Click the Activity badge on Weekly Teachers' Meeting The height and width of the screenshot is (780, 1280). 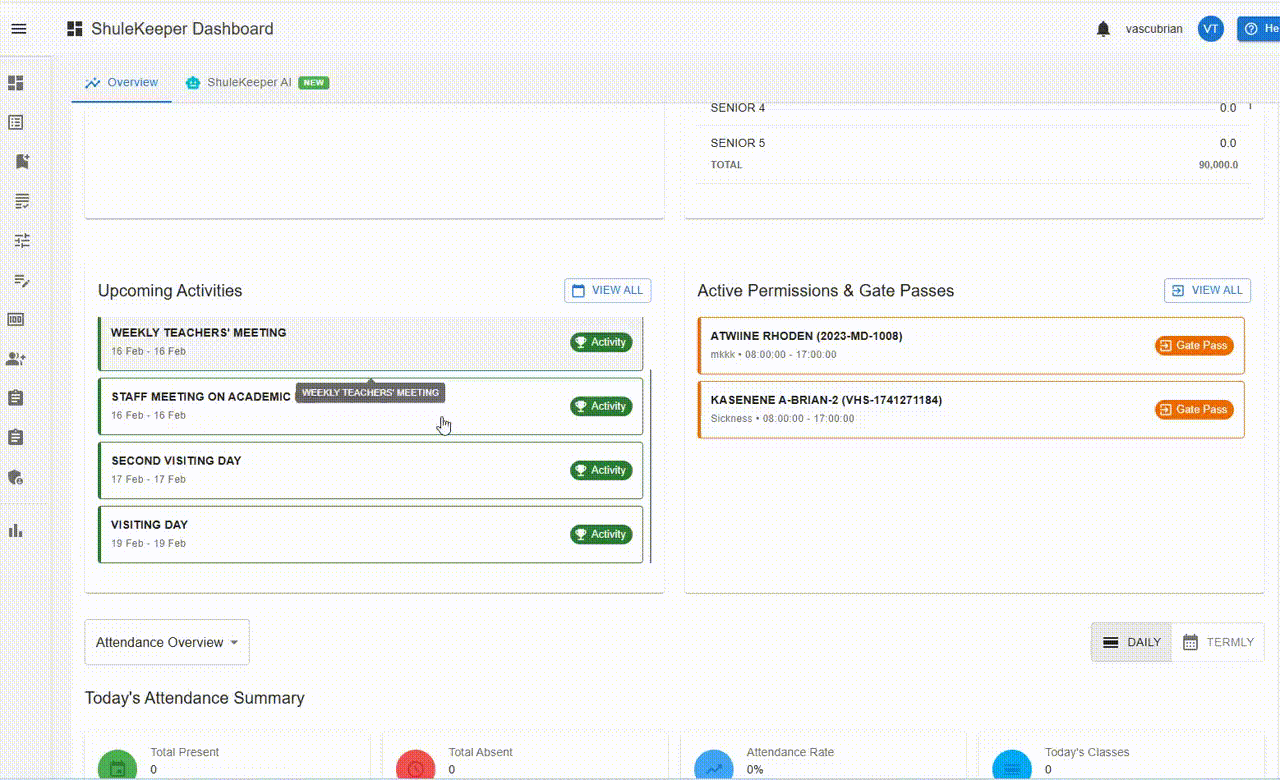(x=601, y=341)
